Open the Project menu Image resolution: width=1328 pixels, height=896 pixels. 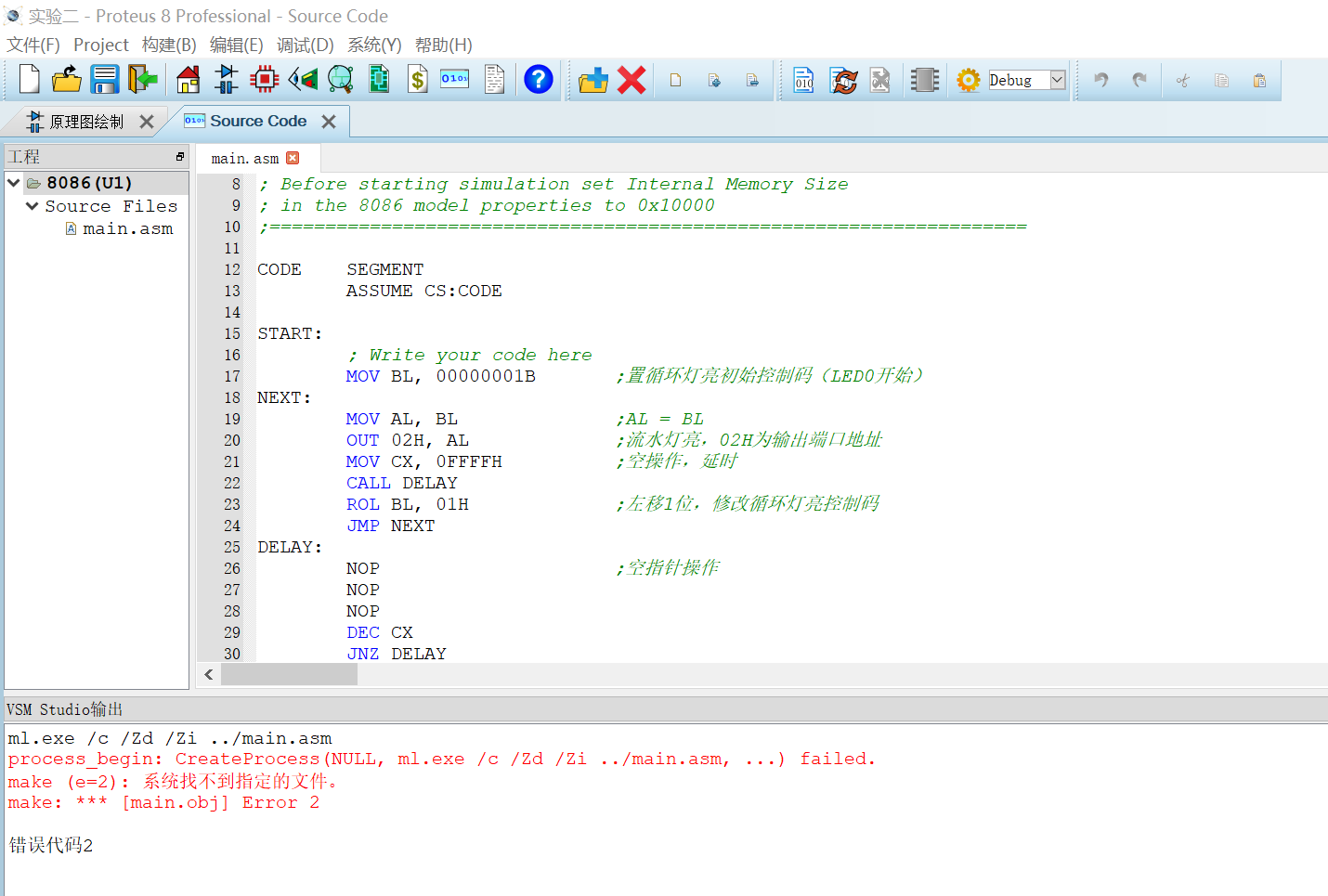point(101,45)
